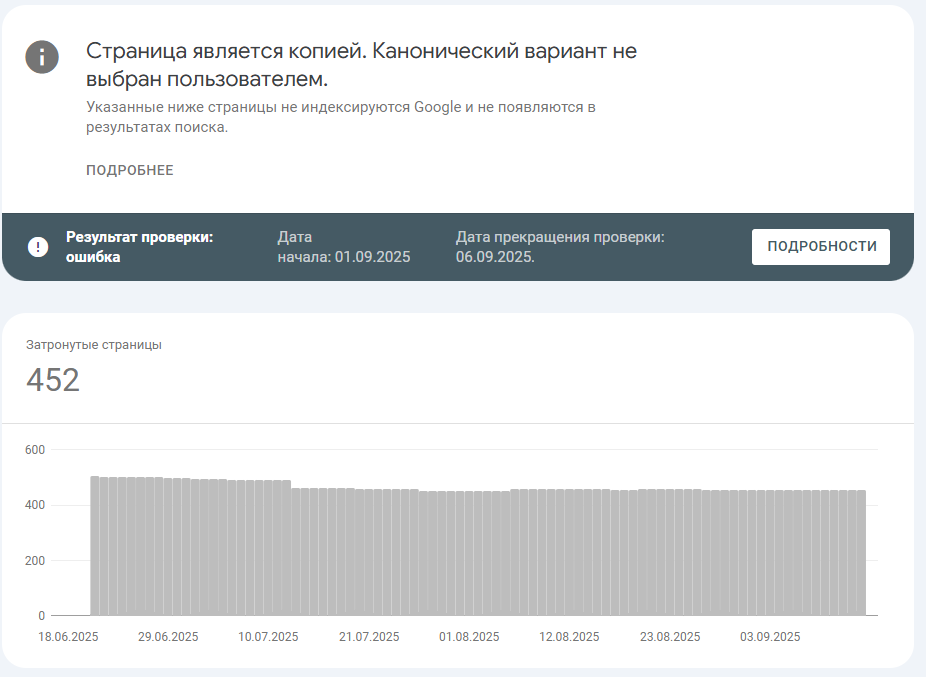Select the 452 affected pages count
The width and height of the screenshot is (926, 677).
53,380
